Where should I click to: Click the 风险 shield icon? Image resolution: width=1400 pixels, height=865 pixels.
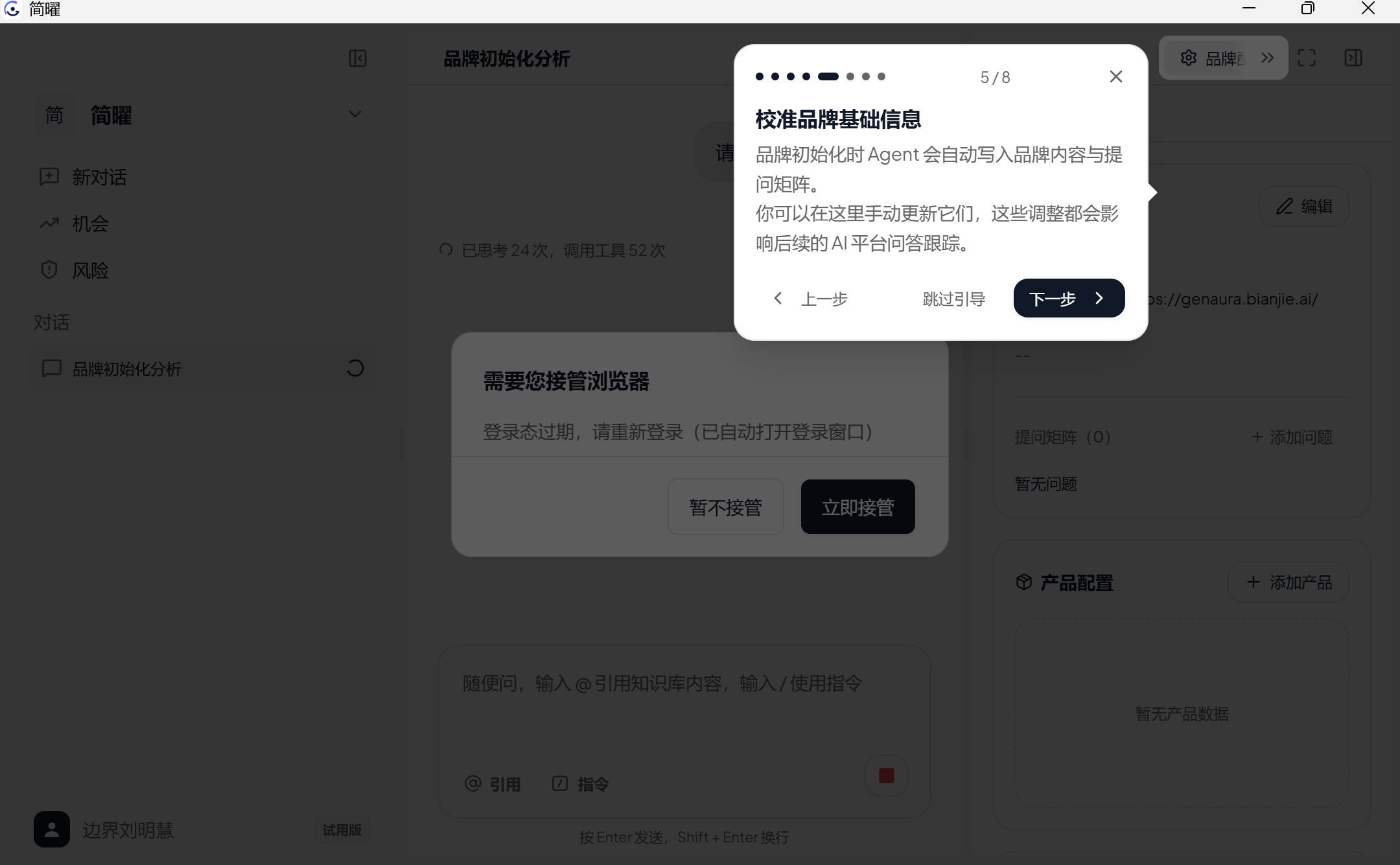[x=49, y=270]
